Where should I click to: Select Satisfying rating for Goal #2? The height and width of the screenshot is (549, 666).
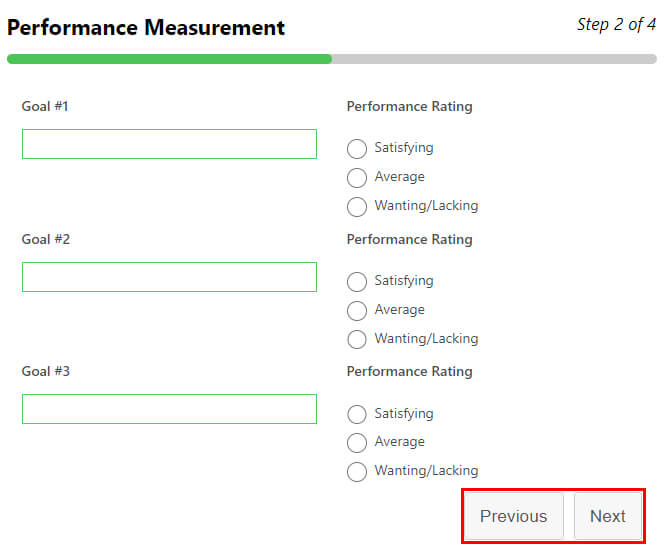[357, 282]
